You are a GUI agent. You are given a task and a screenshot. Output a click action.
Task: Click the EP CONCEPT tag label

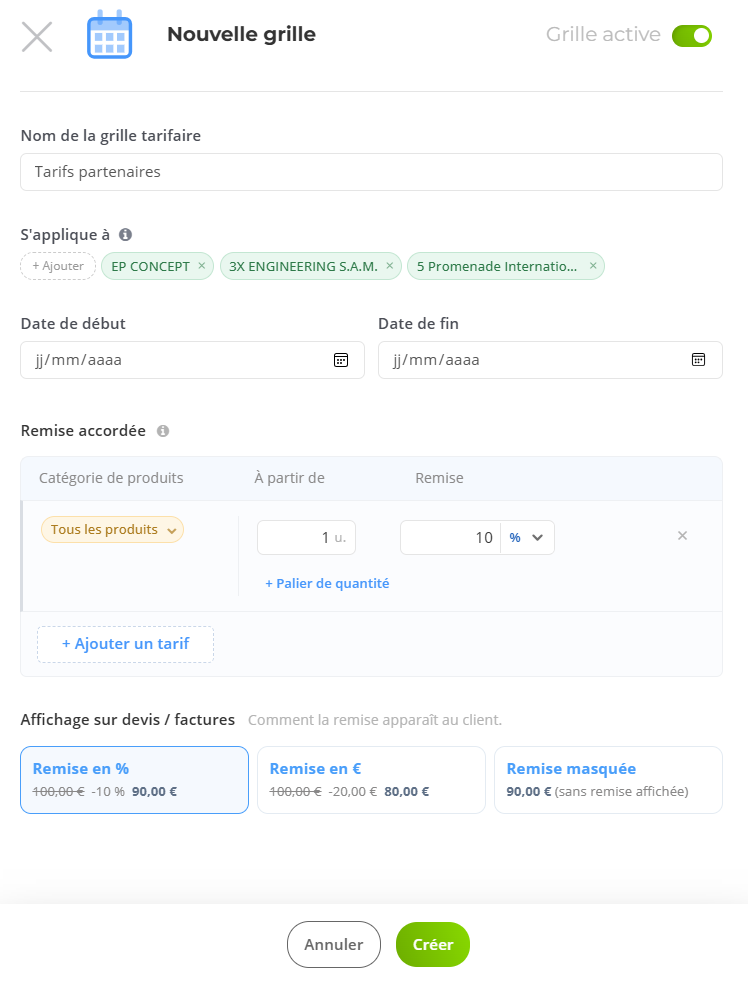[150, 266]
